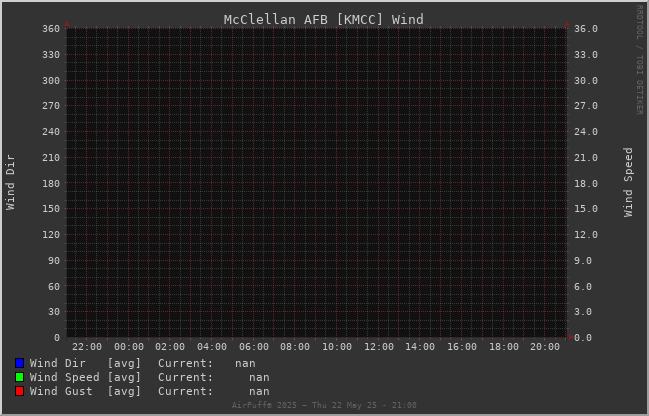This screenshot has height=416, width=649.
Task: Click the red arrow at the x-axis end
Action: (571, 337)
